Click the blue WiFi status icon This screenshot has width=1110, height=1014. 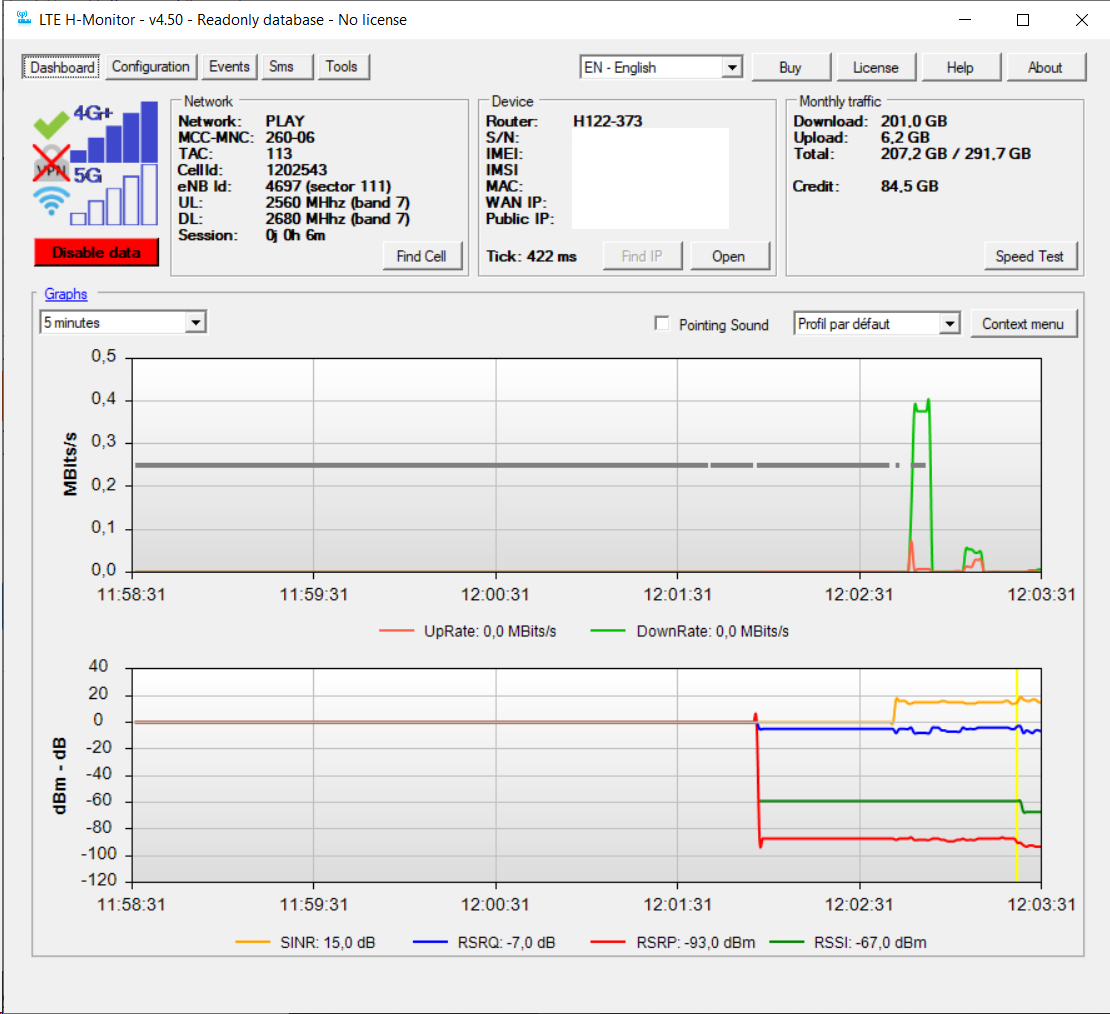(51, 200)
